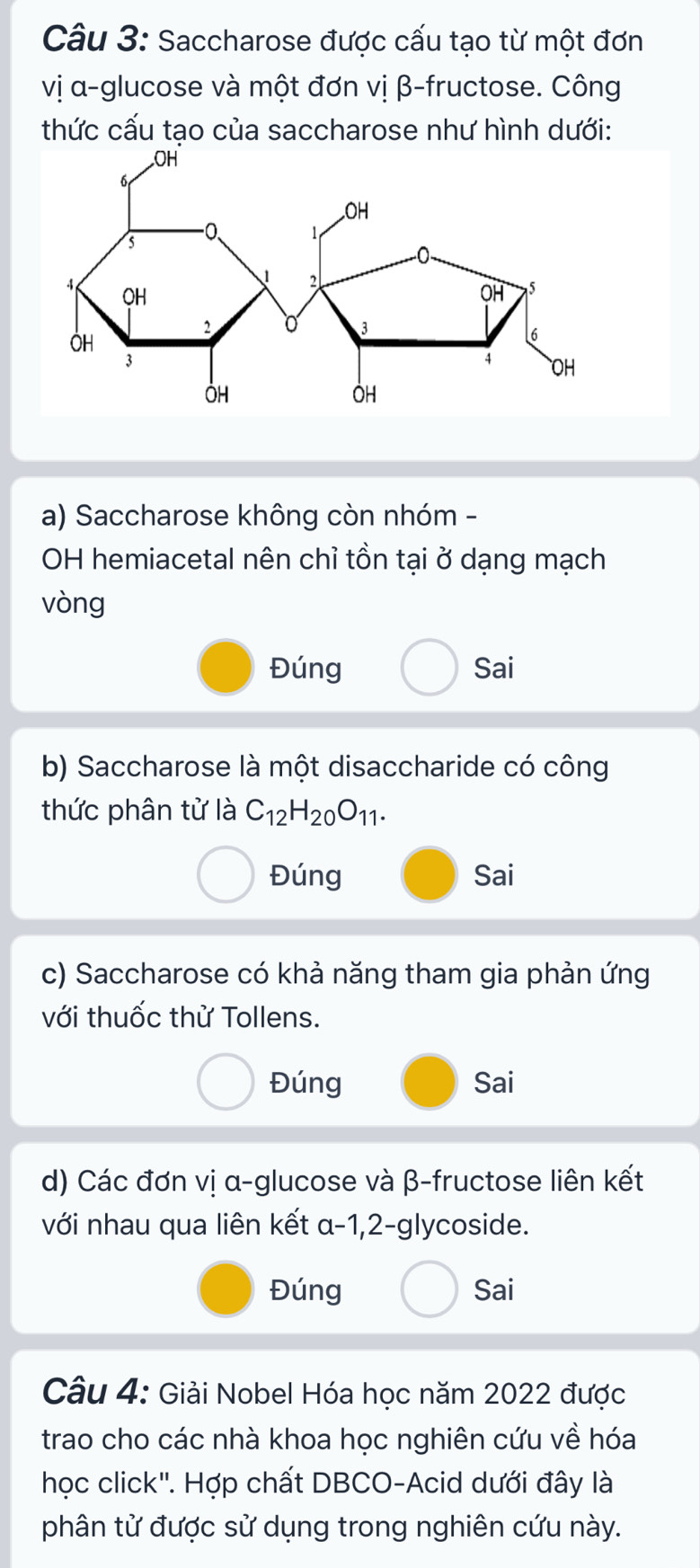Viewport: 700px width, 1568px height.
Task: Open the saccharose structure diagram image
Action: coord(355,282)
